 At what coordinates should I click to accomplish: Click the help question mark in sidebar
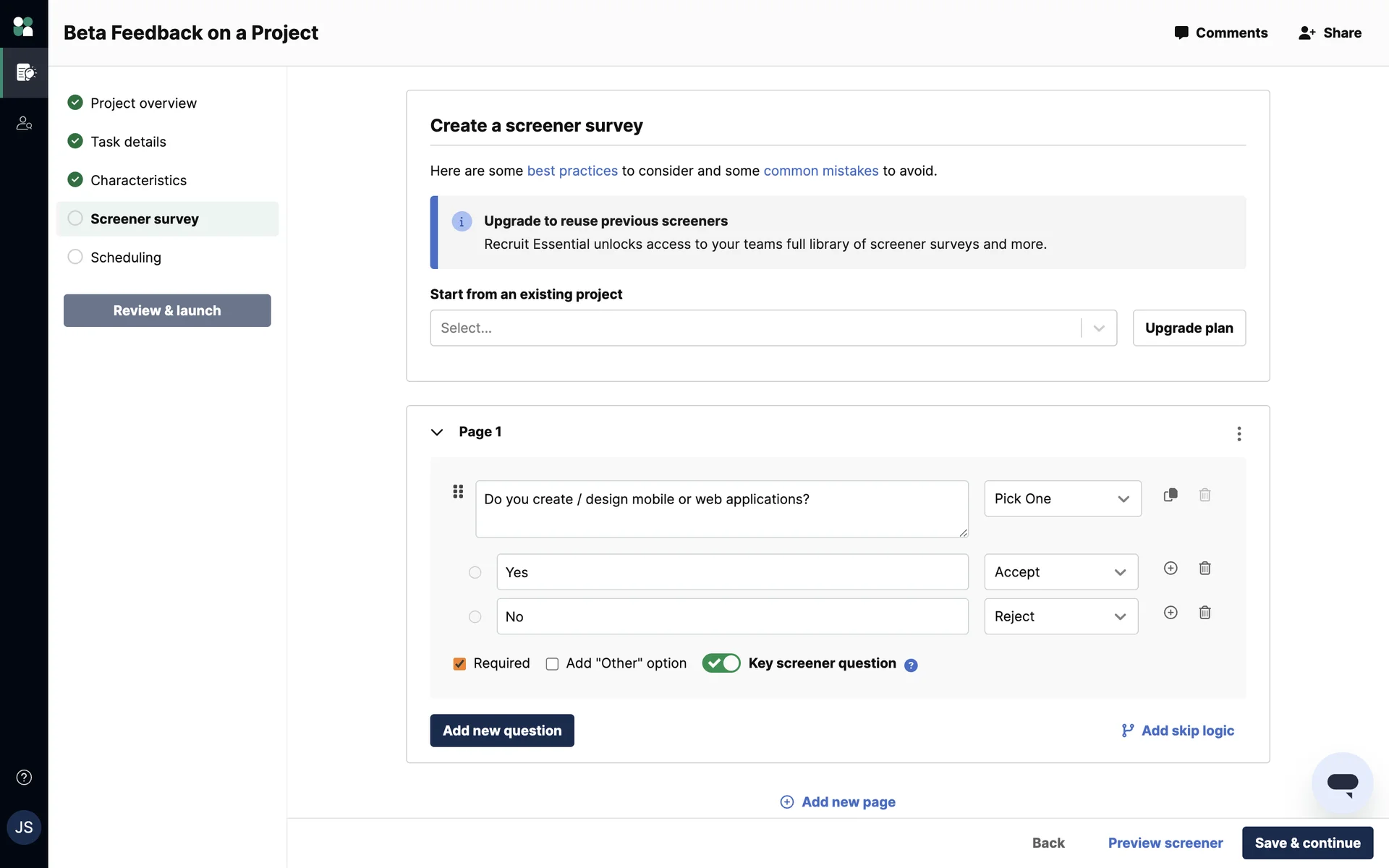point(24,778)
